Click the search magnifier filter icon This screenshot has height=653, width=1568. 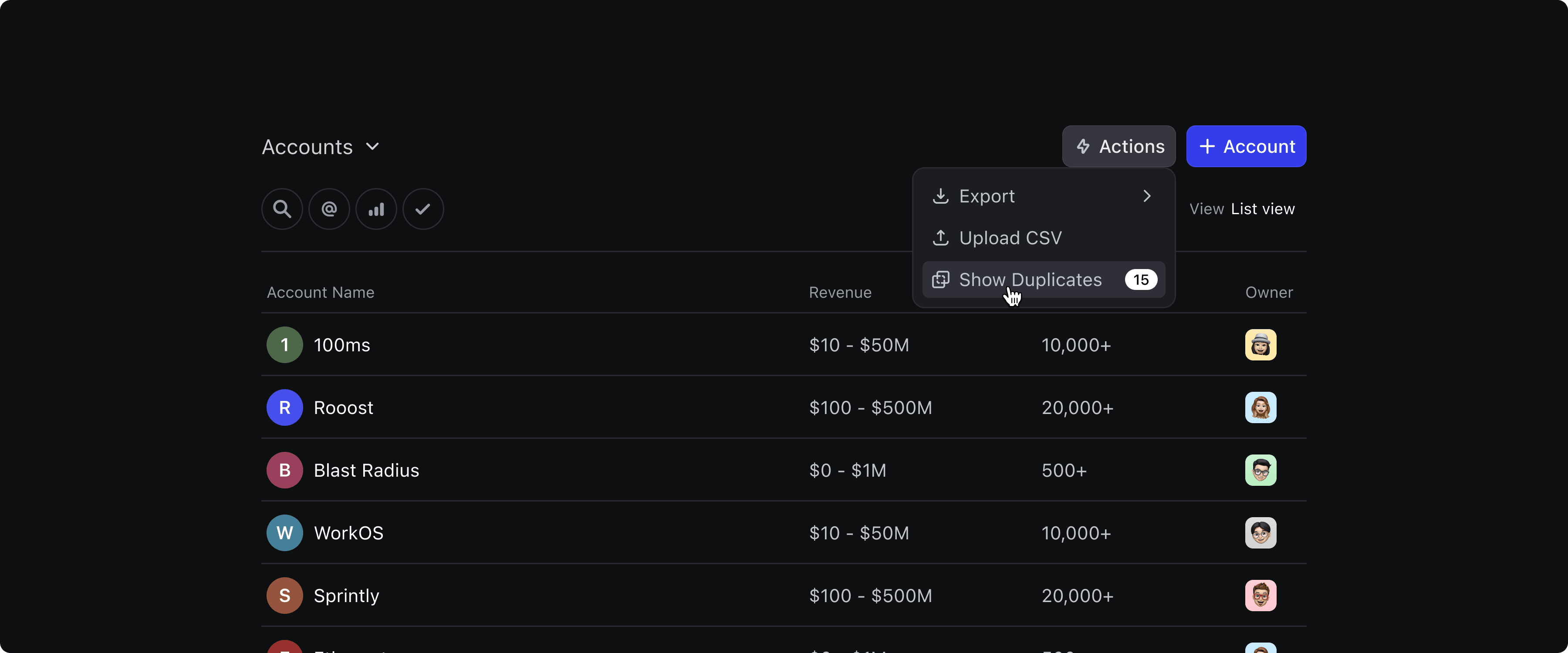pyautogui.click(x=282, y=209)
